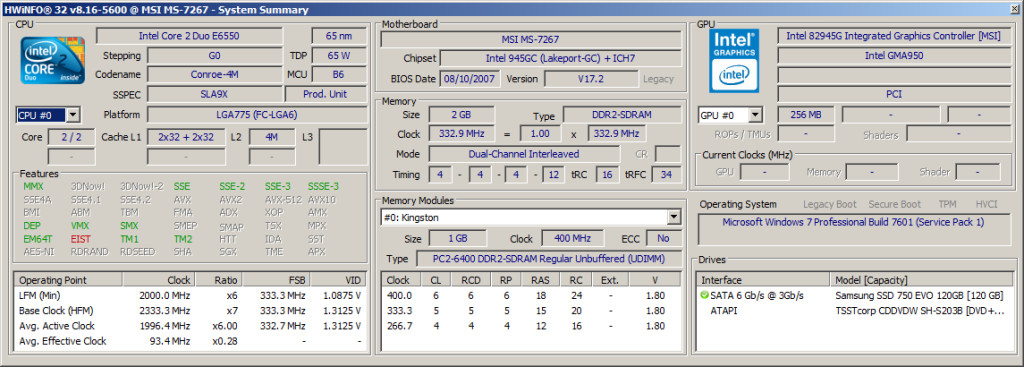Viewport: 1024px width, 367px height.
Task: Select the LFM (Min) operating point row
Action: (190, 296)
